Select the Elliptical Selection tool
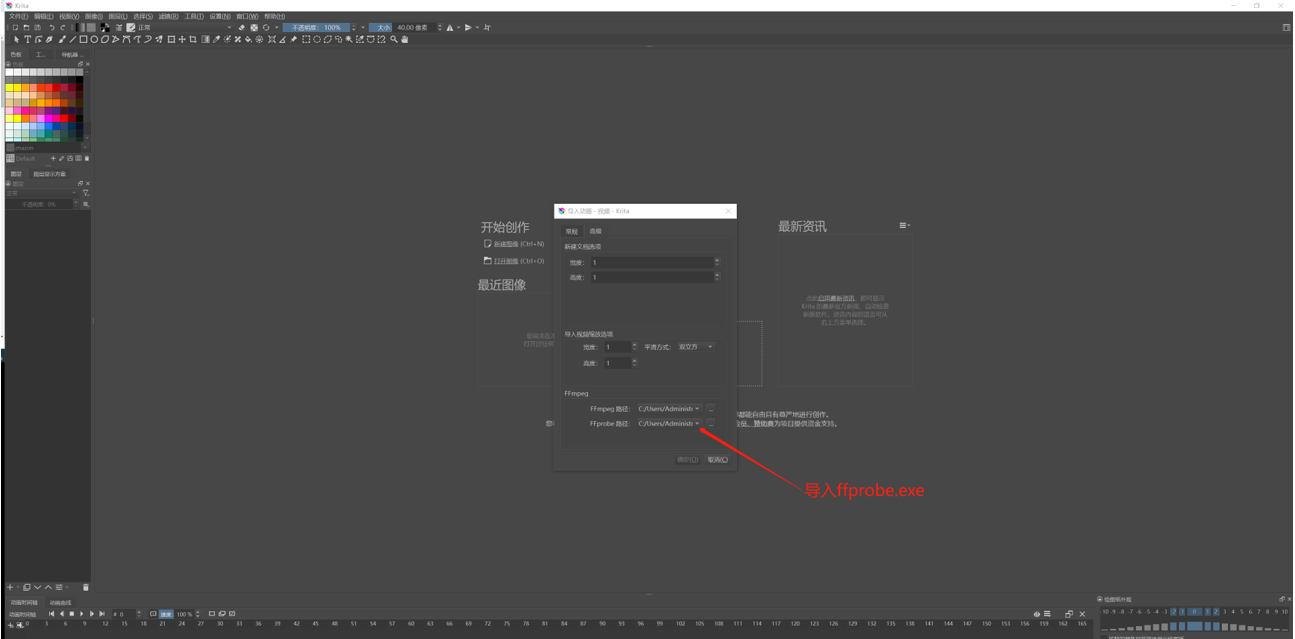This screenshot has width=1295, height=639. pyautogui.click(x=317, y=40)
